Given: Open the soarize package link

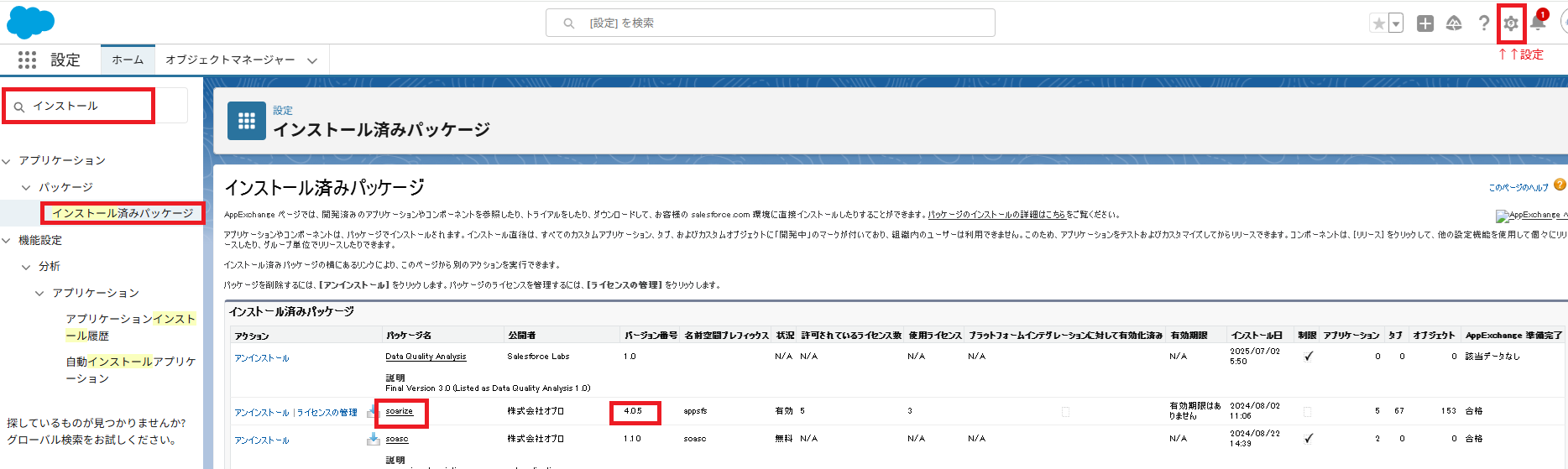Looking at the screenshot, I should point(400,411).
